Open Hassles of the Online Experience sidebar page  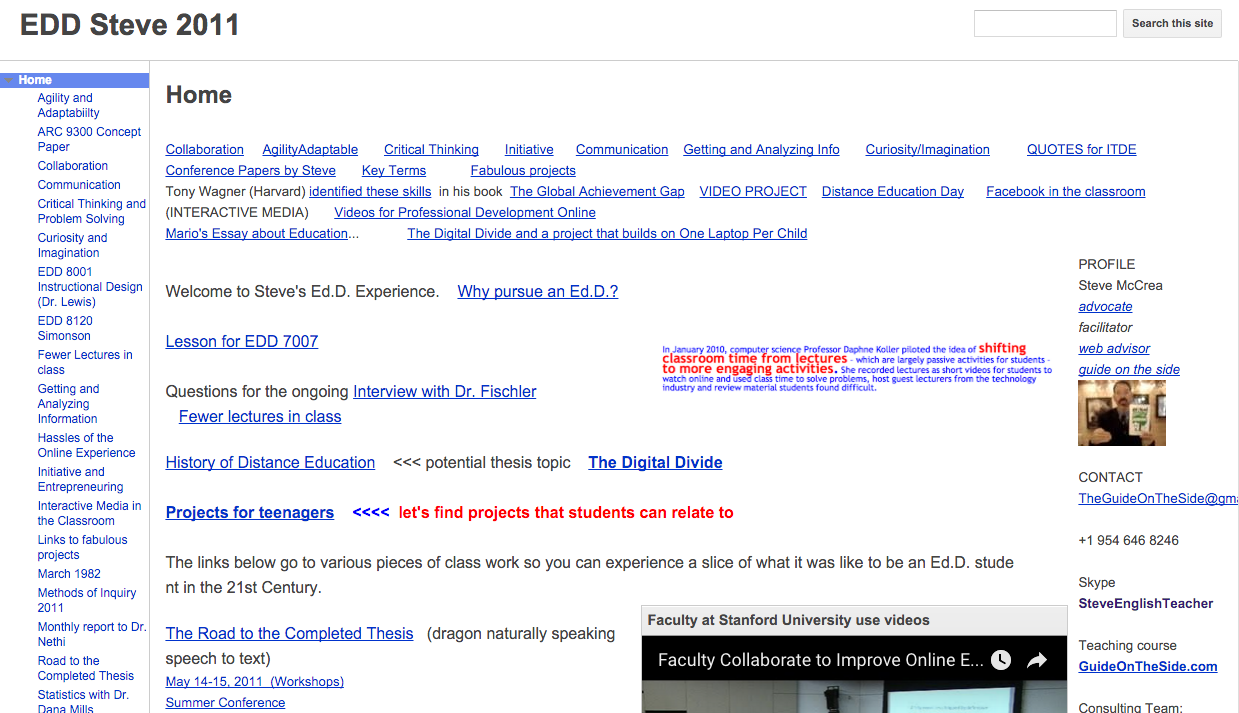86,445
